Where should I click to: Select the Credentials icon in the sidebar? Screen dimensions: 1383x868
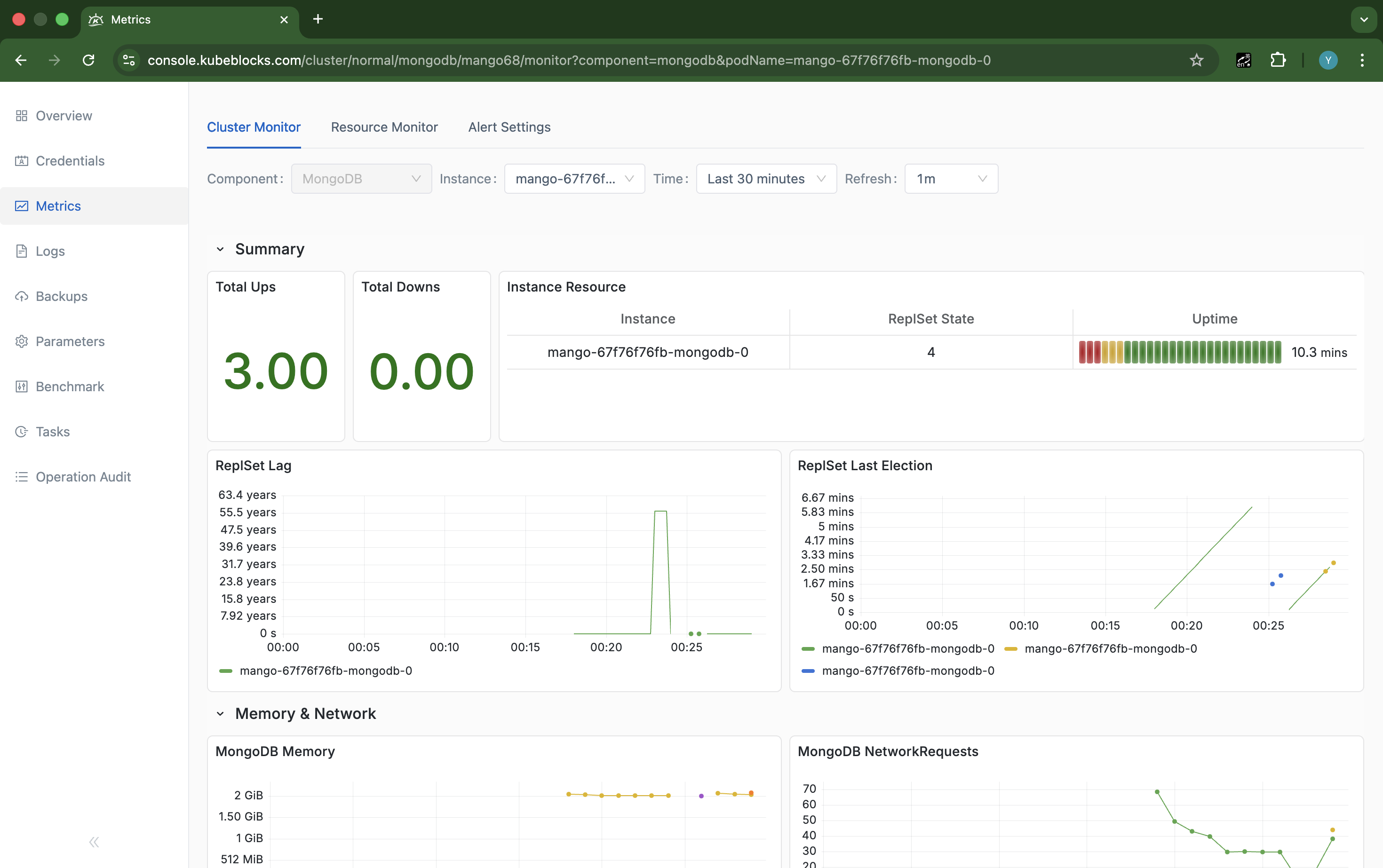[21, 161]
